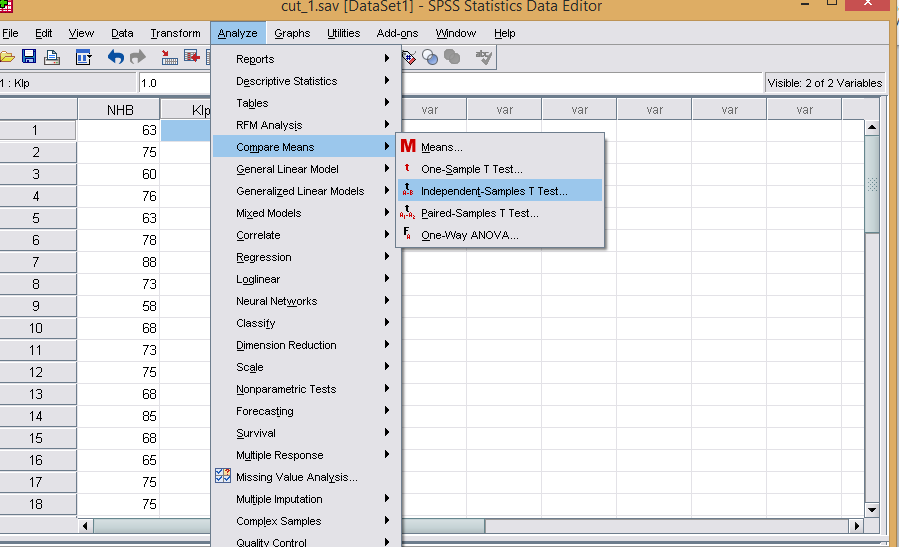Click NHB cell with value 88
The height and width of the screenshot is (547, 899).
(x=119, y=262)
